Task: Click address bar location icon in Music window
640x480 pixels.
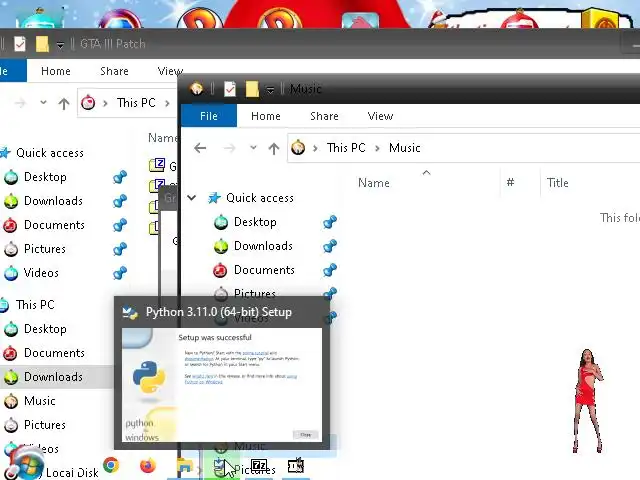Action: [298, 147]
